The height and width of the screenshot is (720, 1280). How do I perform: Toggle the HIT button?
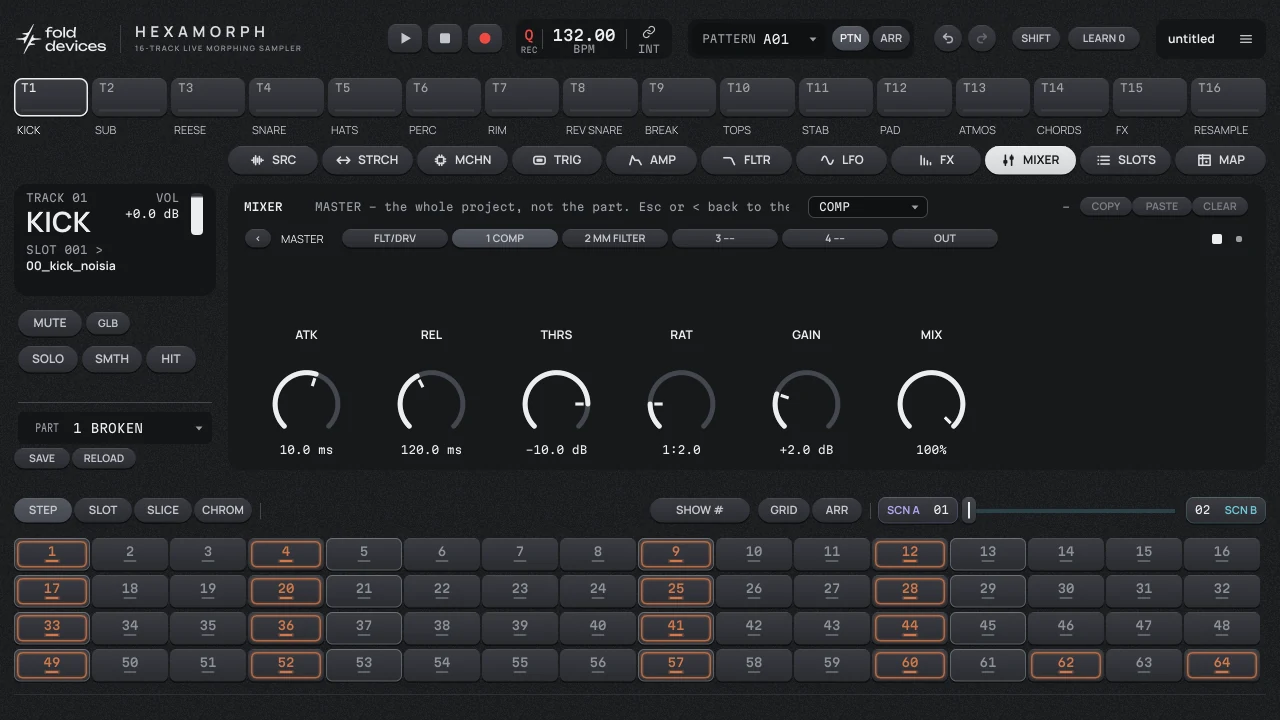coord(171,359)
